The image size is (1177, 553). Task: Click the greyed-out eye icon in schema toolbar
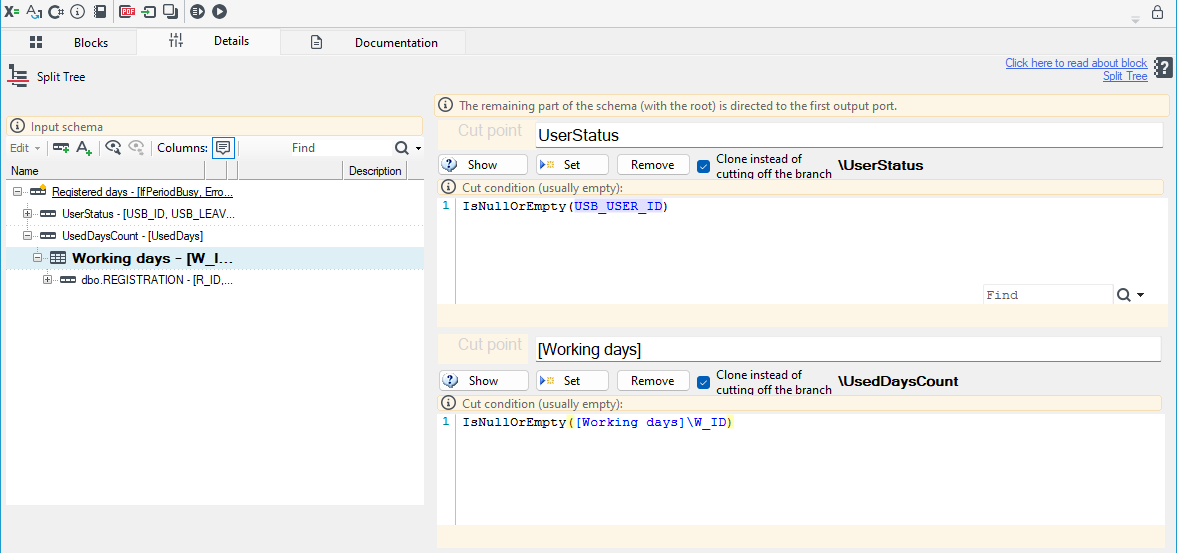coord(136,148)
